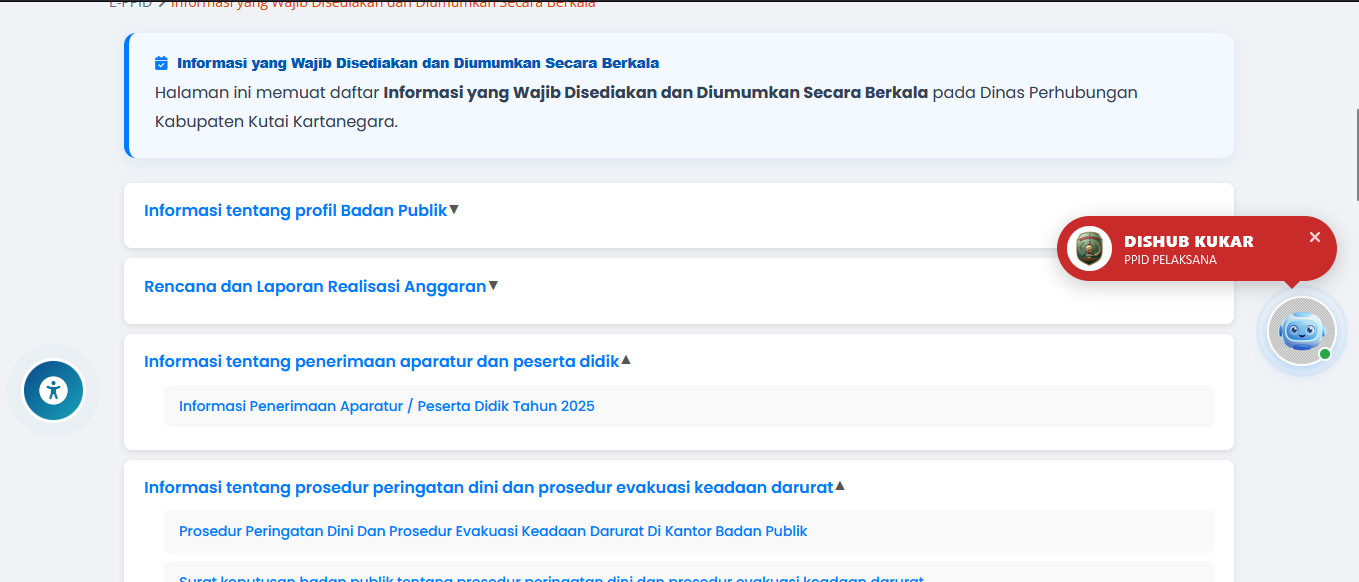The image size is (1359, 582).
Task: Close the DISHUB KUKAR popup
Action: coord(1315,237)
